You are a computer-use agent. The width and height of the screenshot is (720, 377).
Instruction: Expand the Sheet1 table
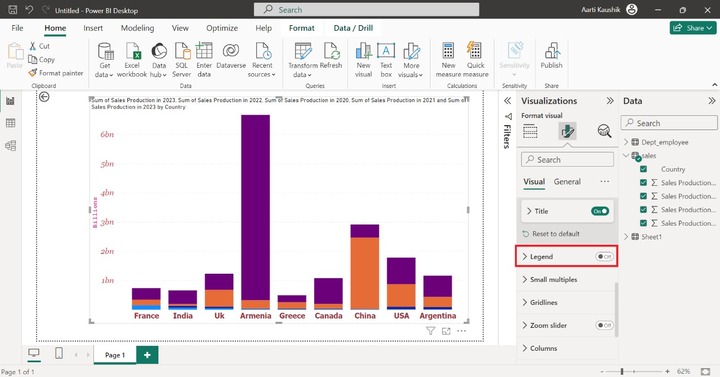pyautogui.click(x=626, y=236)
